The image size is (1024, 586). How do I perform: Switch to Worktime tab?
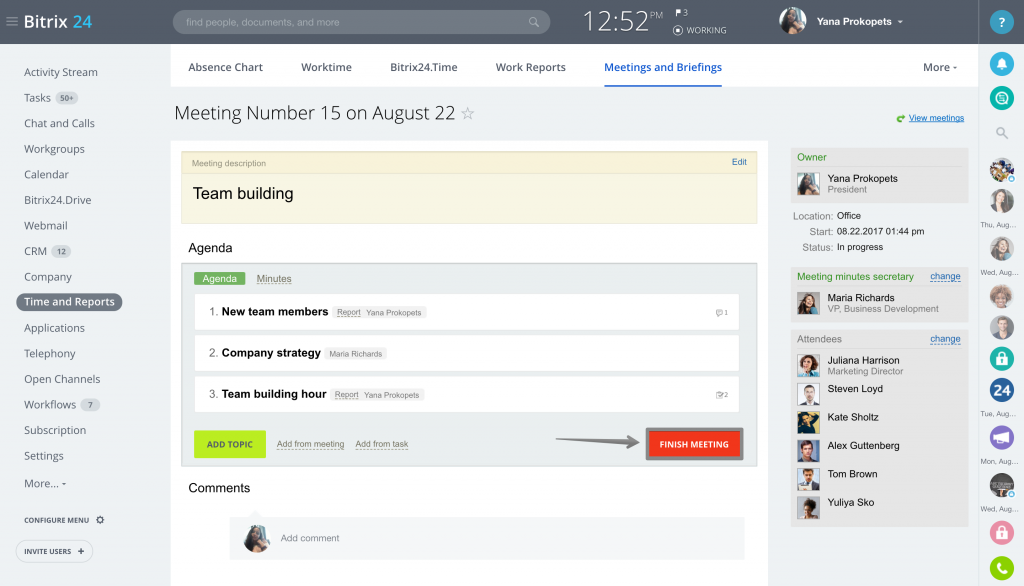coord(326,67)
